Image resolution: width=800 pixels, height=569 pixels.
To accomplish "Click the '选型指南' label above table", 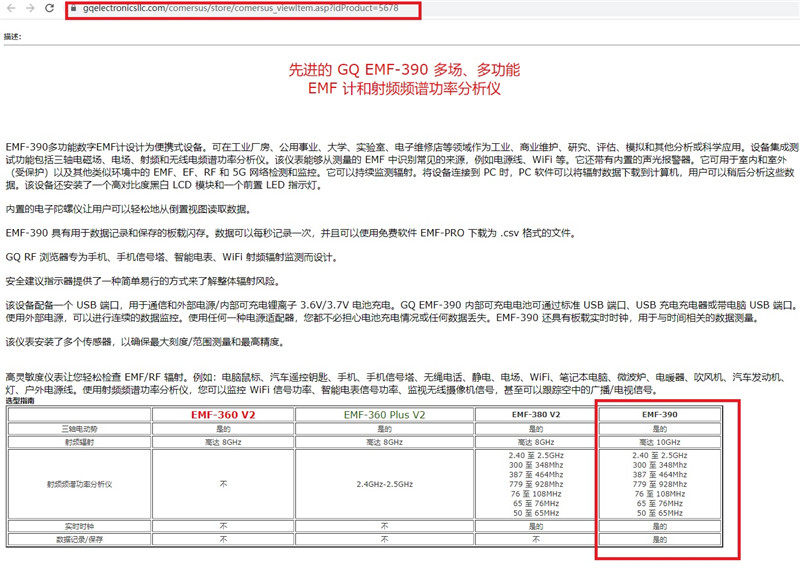I will 20,401.
